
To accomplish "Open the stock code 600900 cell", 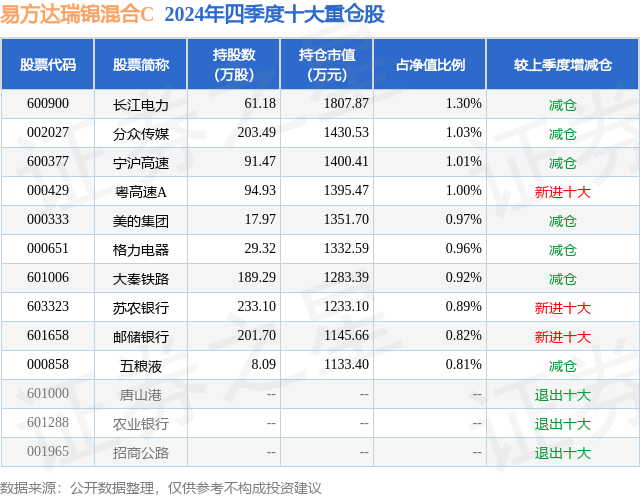I will coord(48,104).
